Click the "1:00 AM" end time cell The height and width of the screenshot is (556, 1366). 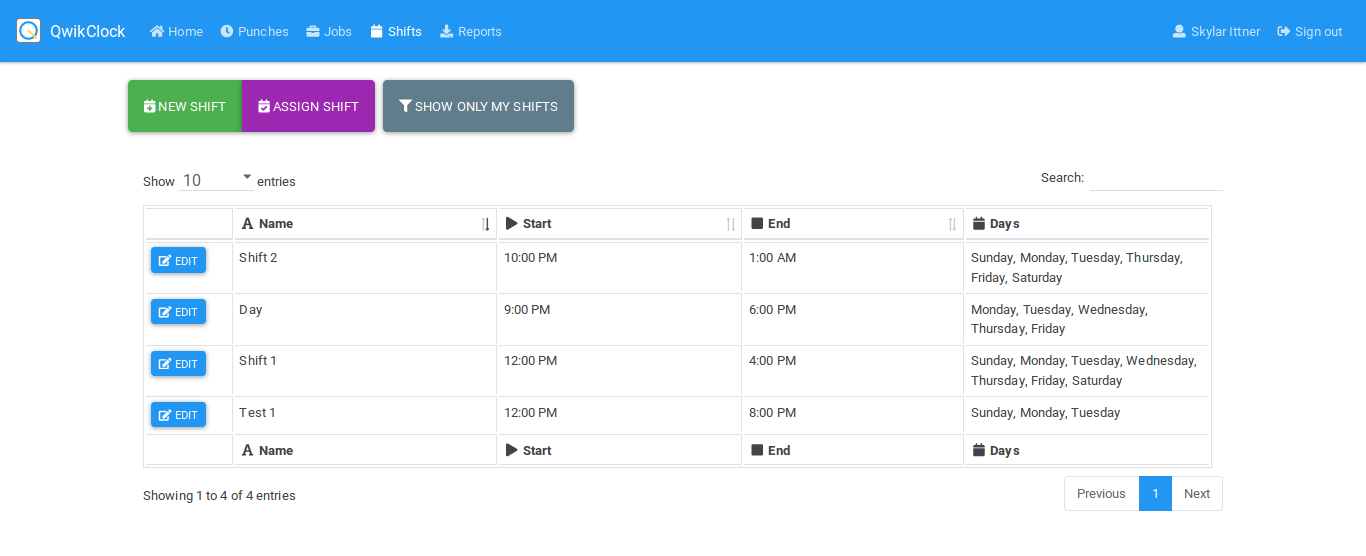coord(853,267)
